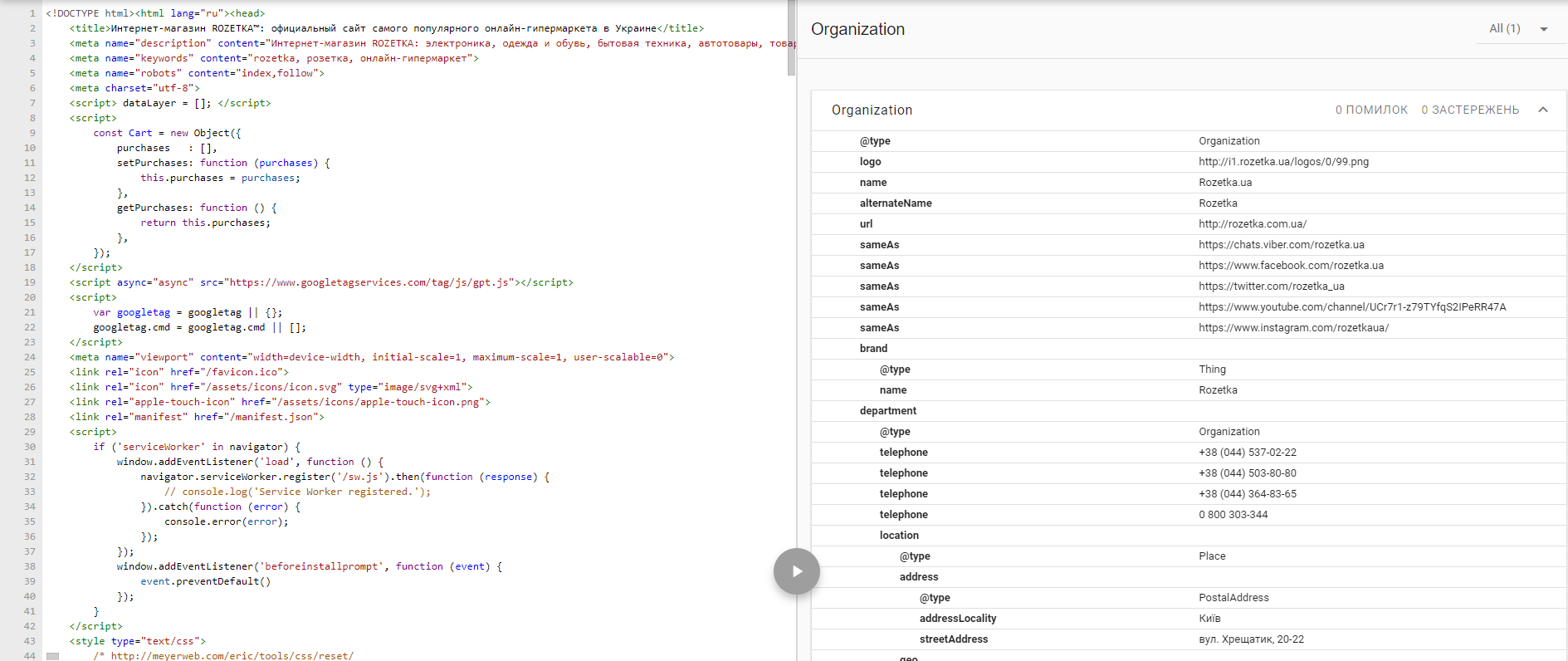Select the YouTube channel sameAs value
Viewport: 1568px width, 661px height.
(x=1351, y=307)
